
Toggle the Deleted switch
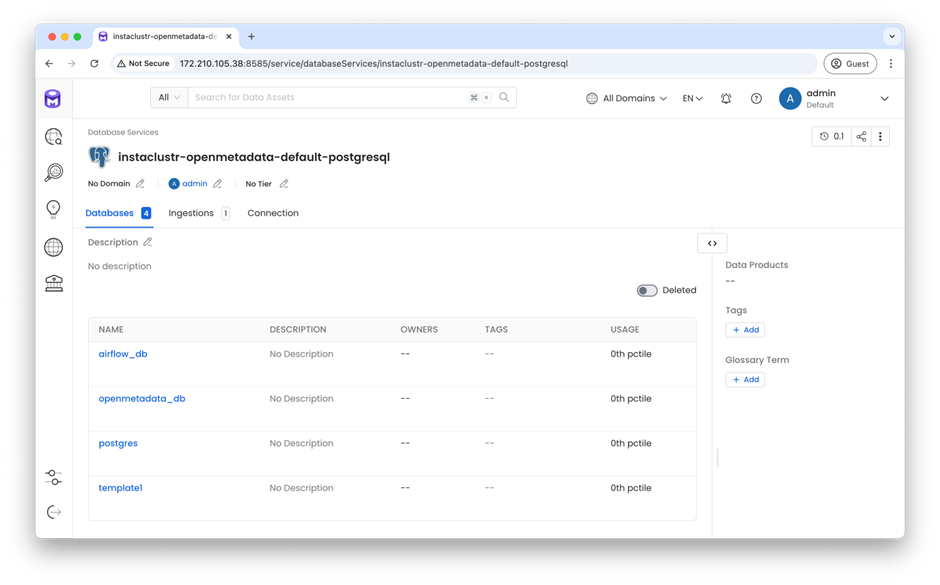point(647,290)
